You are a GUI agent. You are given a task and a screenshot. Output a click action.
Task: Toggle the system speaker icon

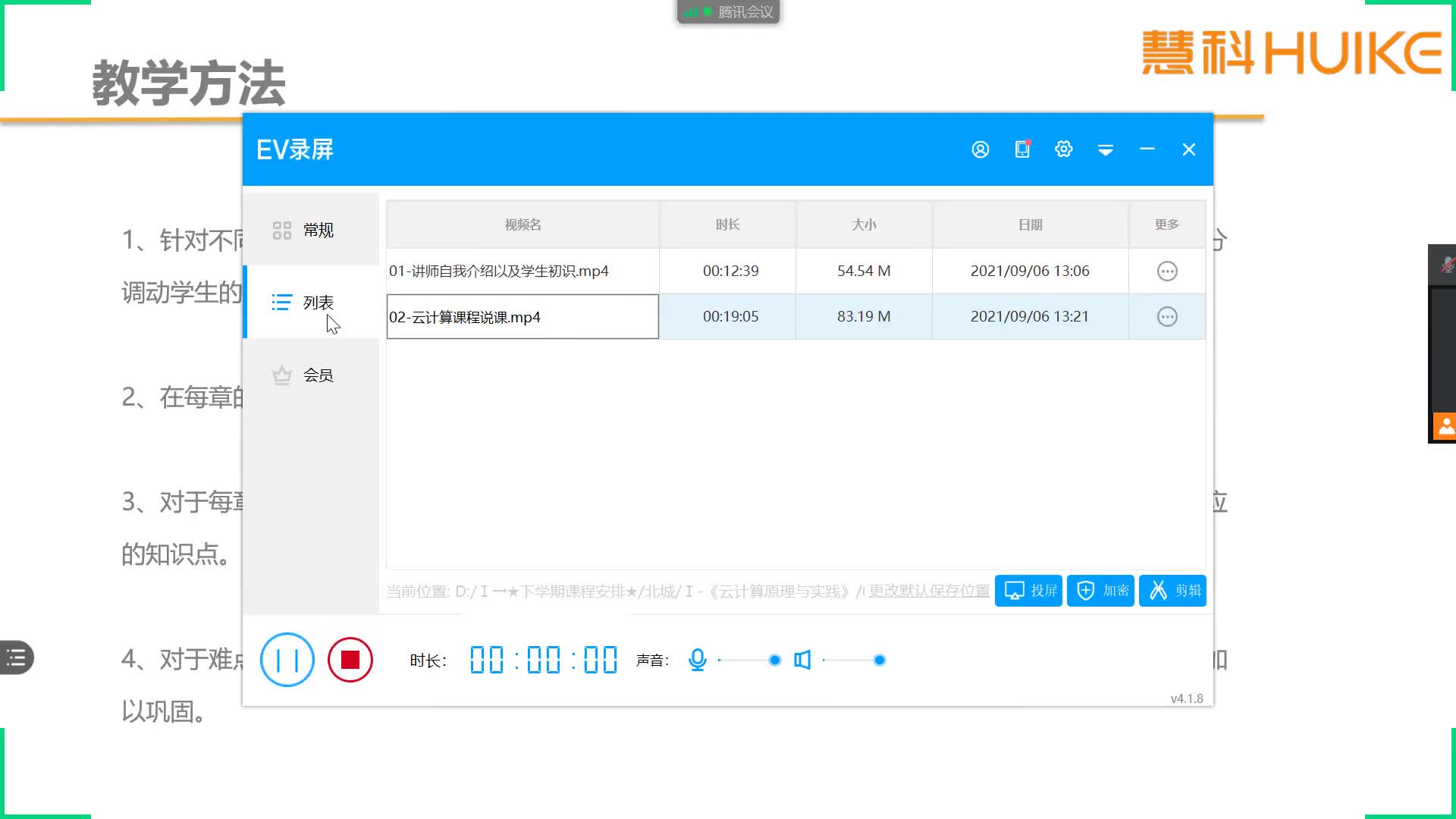coord(802,660)
